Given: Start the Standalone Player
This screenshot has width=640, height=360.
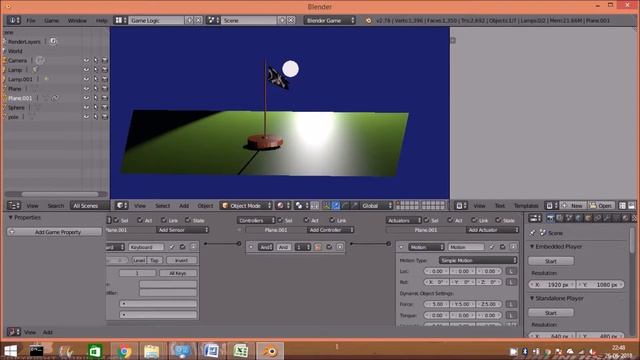Looking at the screenshot, I should [x=551, y=313].
